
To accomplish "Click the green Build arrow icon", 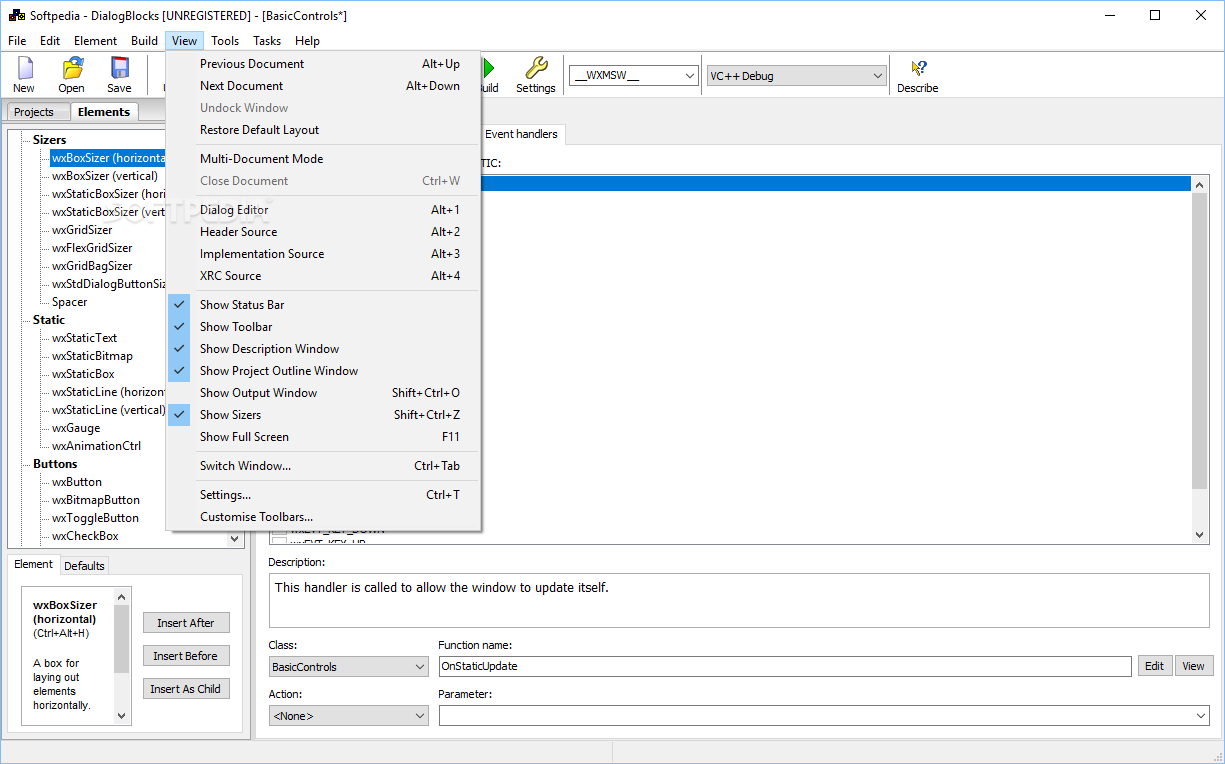I will click(489, 68).
